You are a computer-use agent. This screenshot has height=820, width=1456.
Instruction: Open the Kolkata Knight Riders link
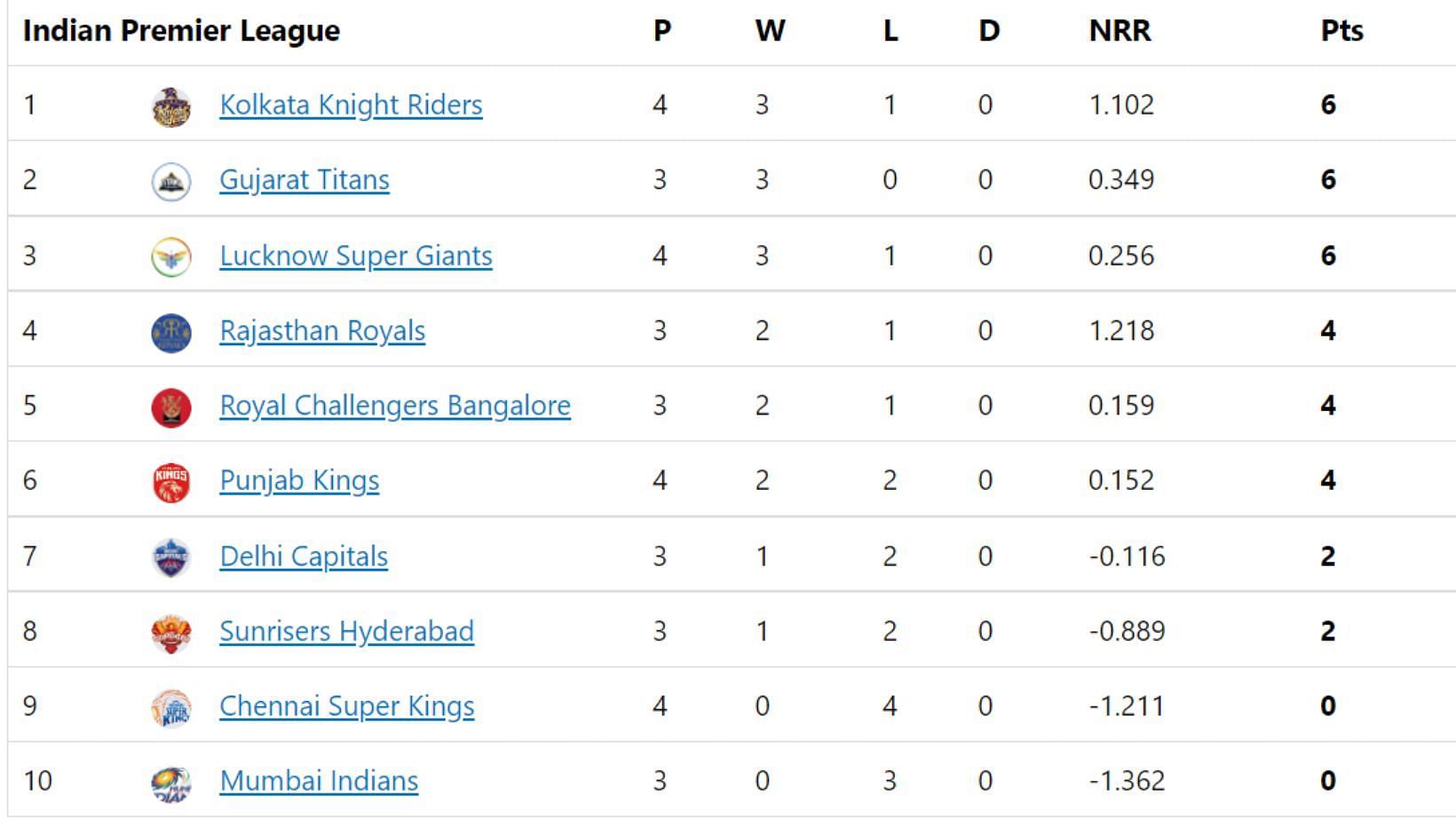click(x=351, y=105)
